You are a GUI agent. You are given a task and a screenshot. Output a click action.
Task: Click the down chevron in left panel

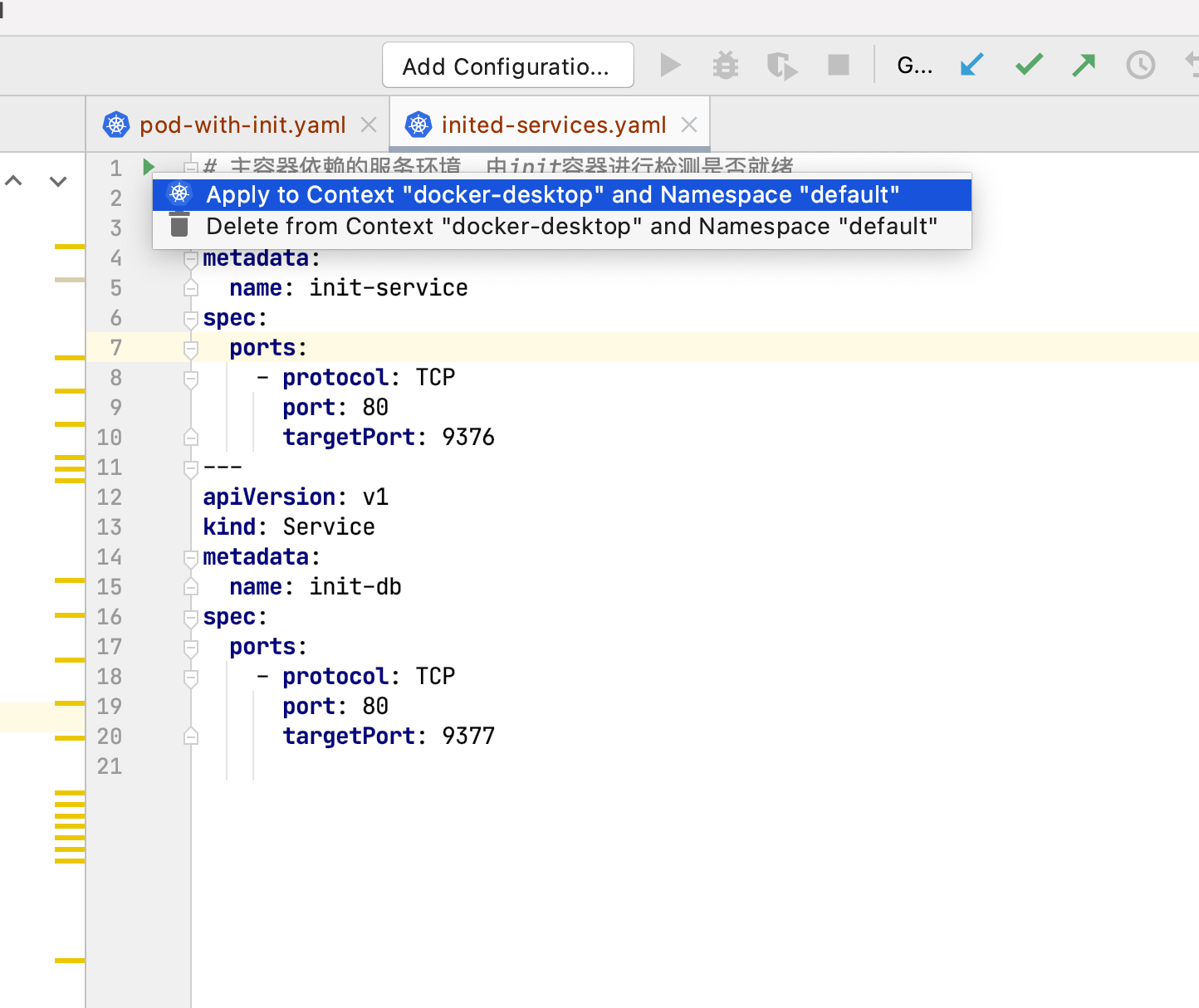58,180
